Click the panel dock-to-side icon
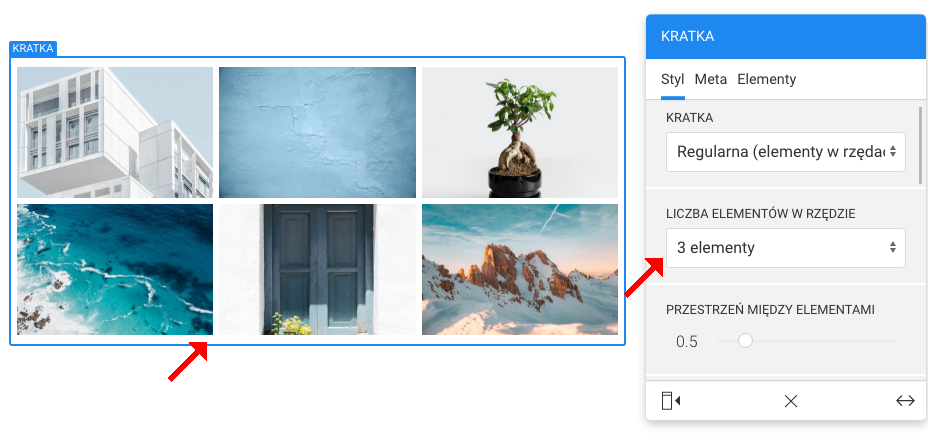The image size is (928, 444). pos(671,401)
